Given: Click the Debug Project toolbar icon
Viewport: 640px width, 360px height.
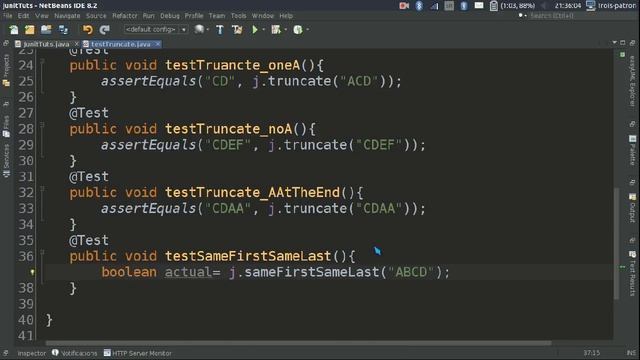Looking at the screenshot, I should click(x=276, y=30).
